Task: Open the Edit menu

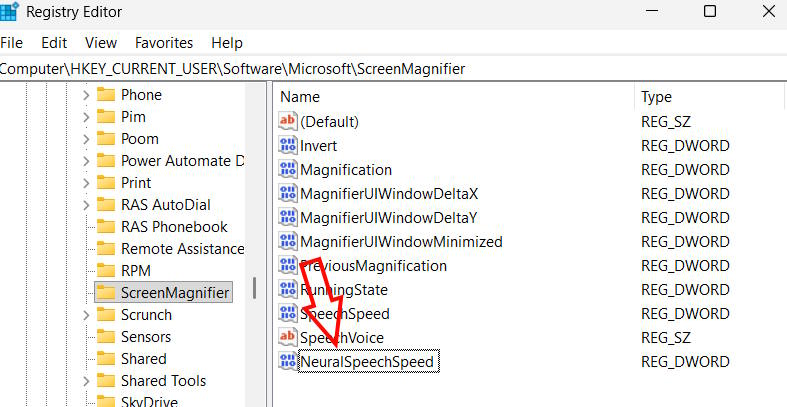Action: (x=54, y=43)
